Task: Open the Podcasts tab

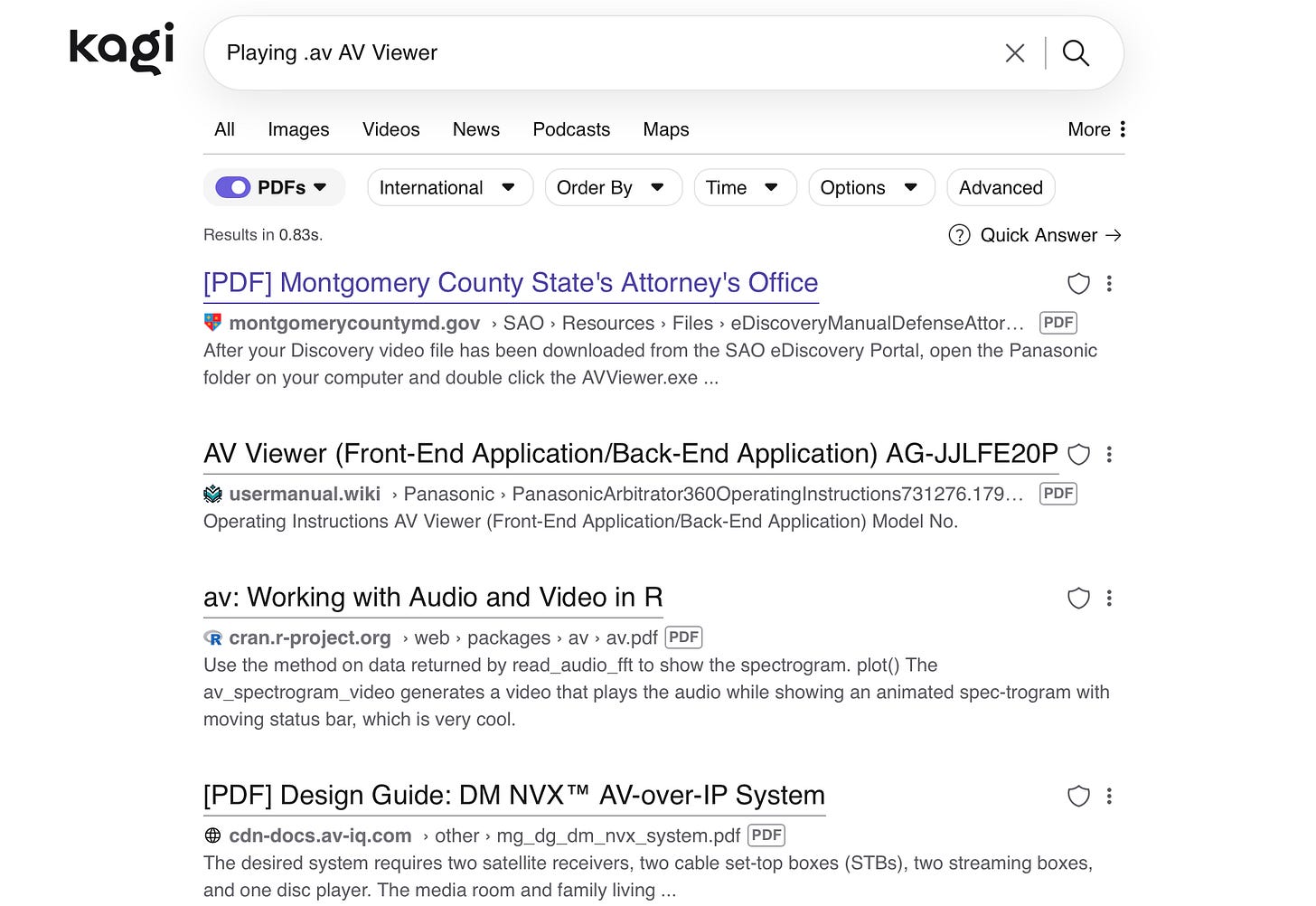Action: pos(571,129)
